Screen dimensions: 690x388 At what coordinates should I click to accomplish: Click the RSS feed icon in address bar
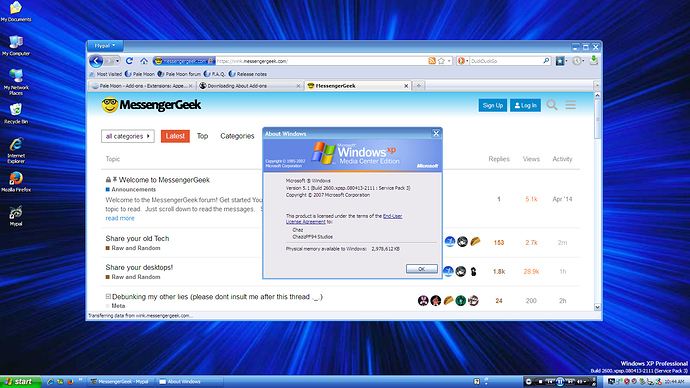pyautogui.click(x=432, y=61)
